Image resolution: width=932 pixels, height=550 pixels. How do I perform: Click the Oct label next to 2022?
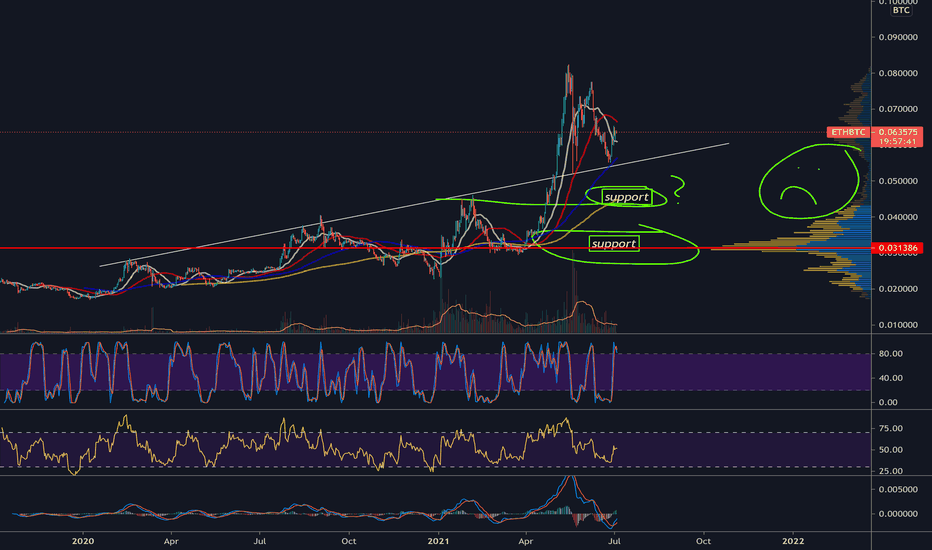point(704,541)
